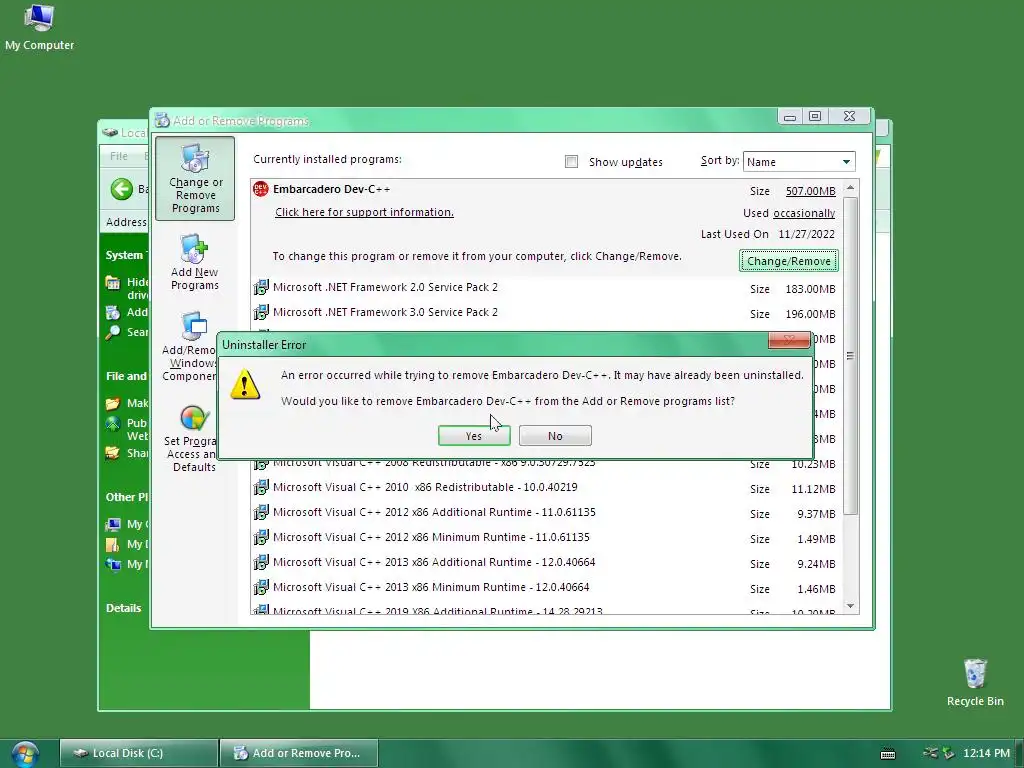1024x768 pixels.
Task: Open the Recycle Bin desktop icon
Action: pos(974,682)
